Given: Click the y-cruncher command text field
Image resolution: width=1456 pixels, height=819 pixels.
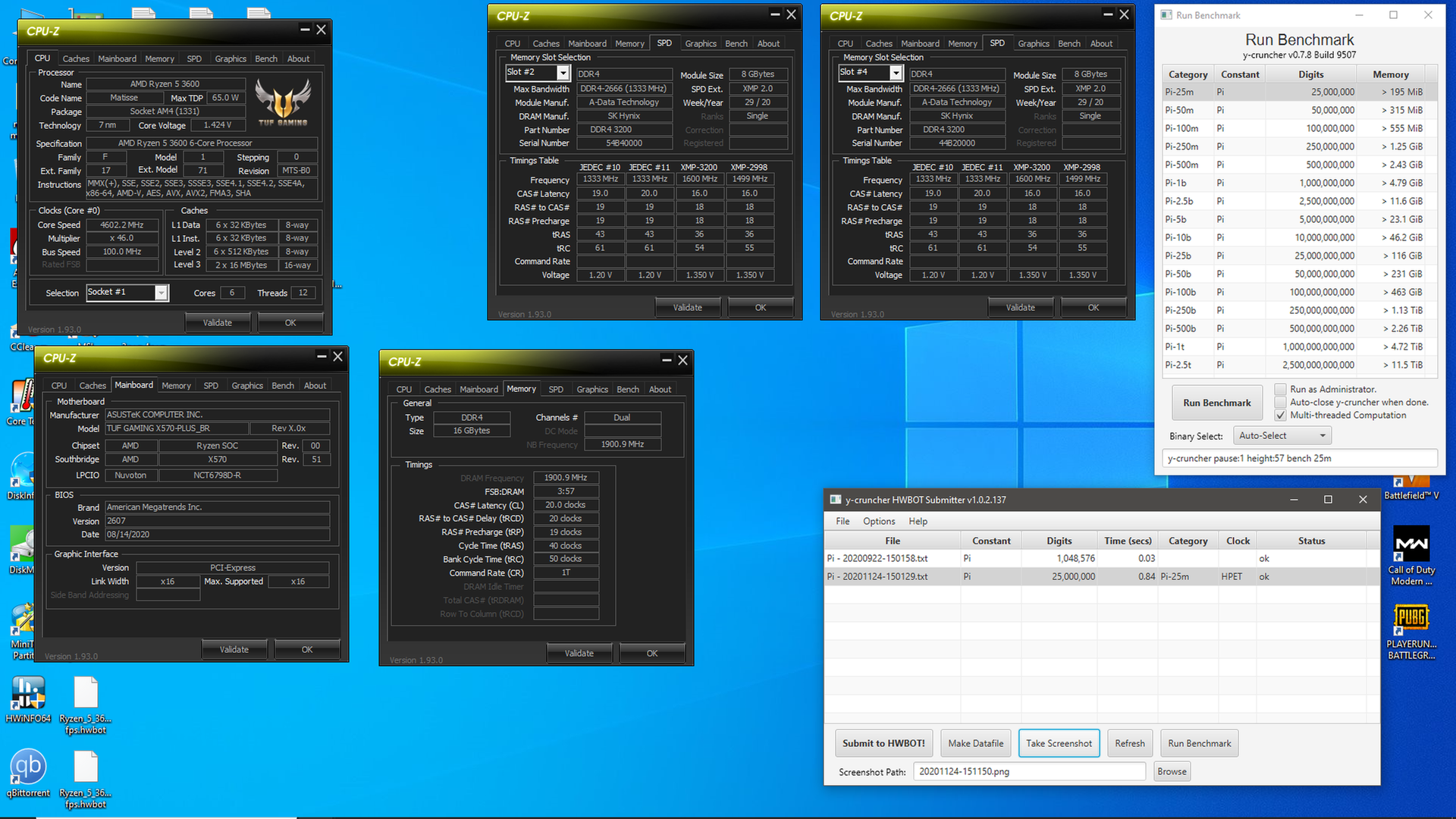Looking at the screenshot, I should [x=1300, y=458].
